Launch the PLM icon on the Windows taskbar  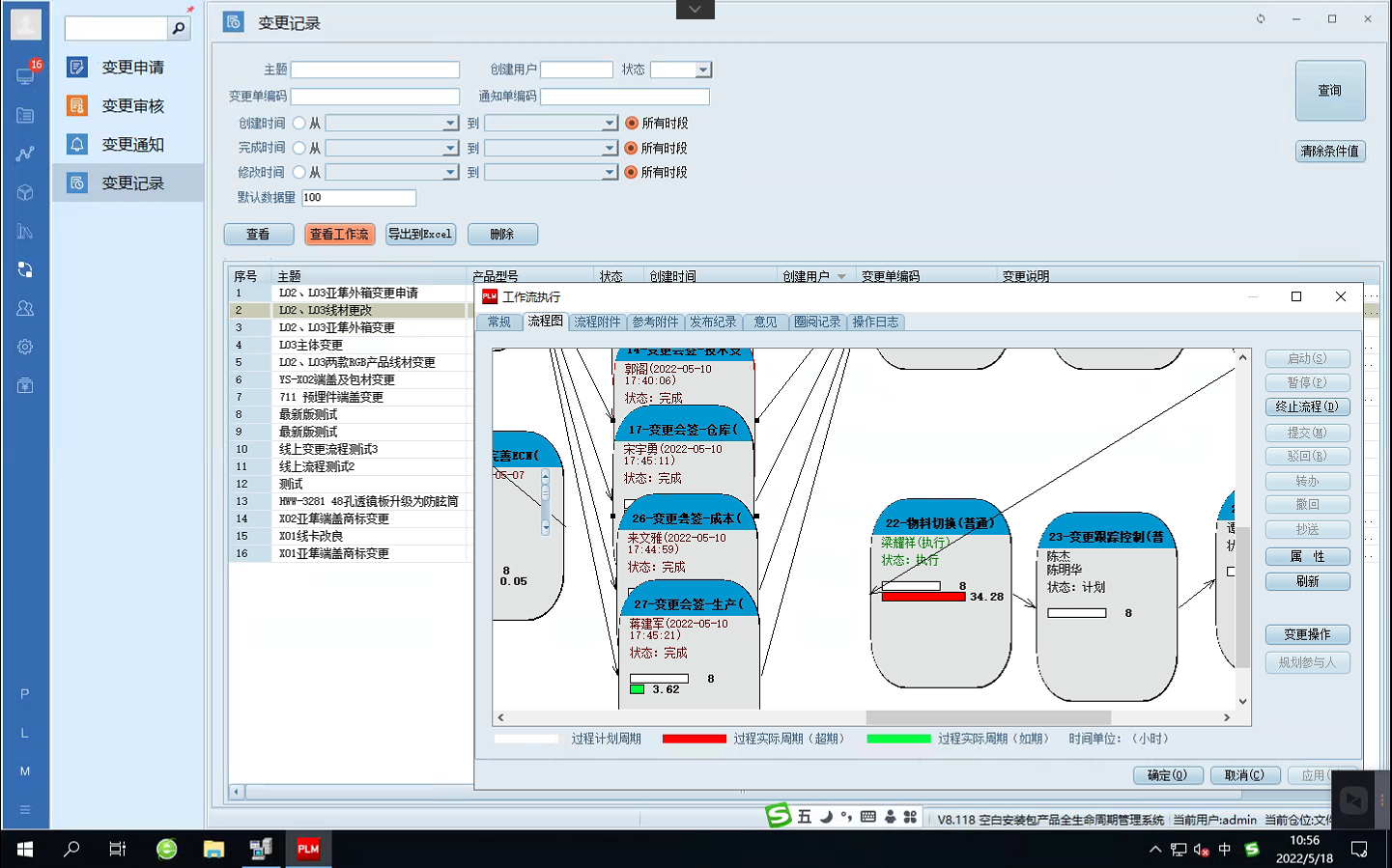click(x=307, y=849)
